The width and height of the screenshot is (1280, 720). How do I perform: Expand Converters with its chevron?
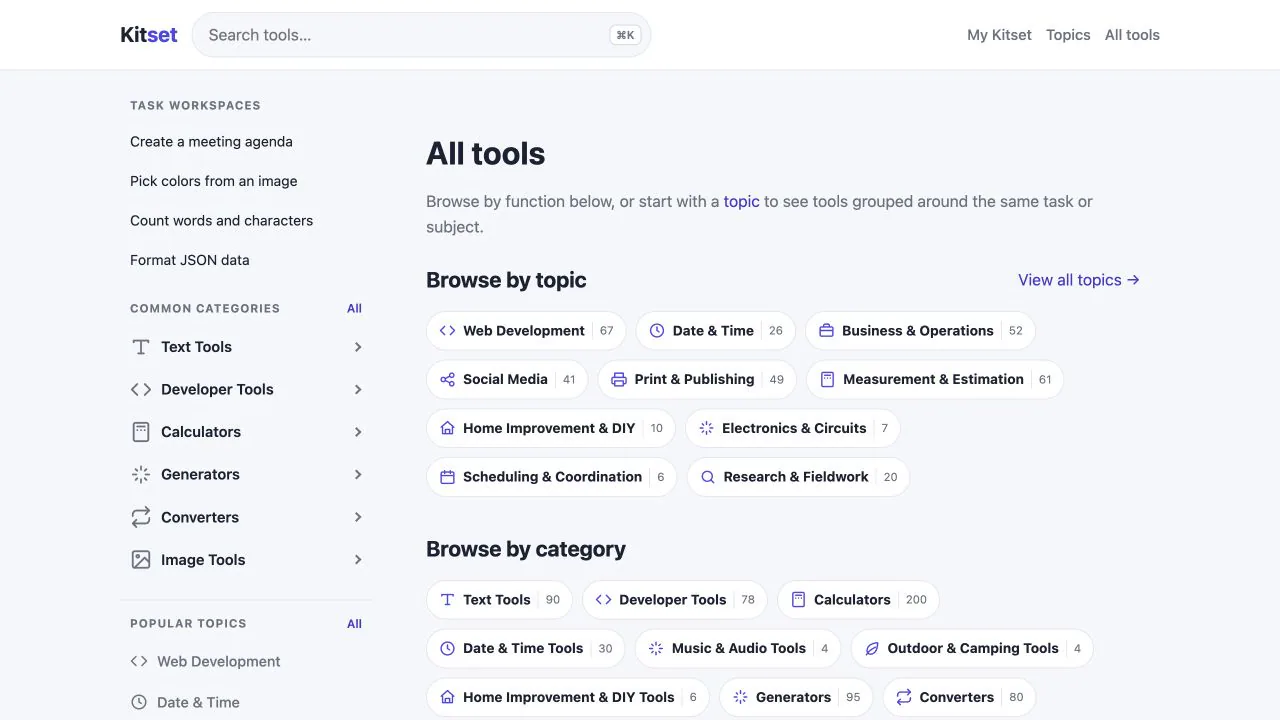coord(358,517)
